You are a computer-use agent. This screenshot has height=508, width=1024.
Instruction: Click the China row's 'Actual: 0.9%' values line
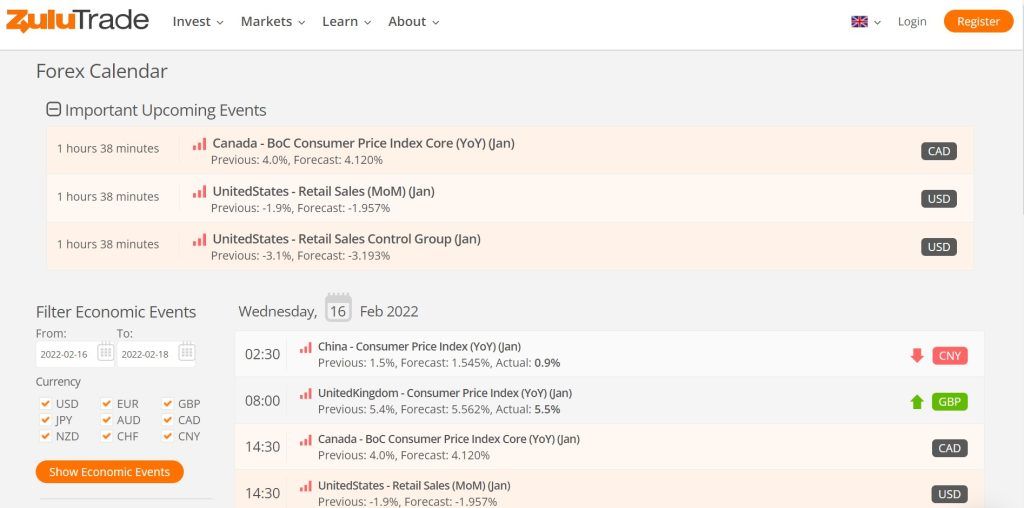[x=439, y=363]
